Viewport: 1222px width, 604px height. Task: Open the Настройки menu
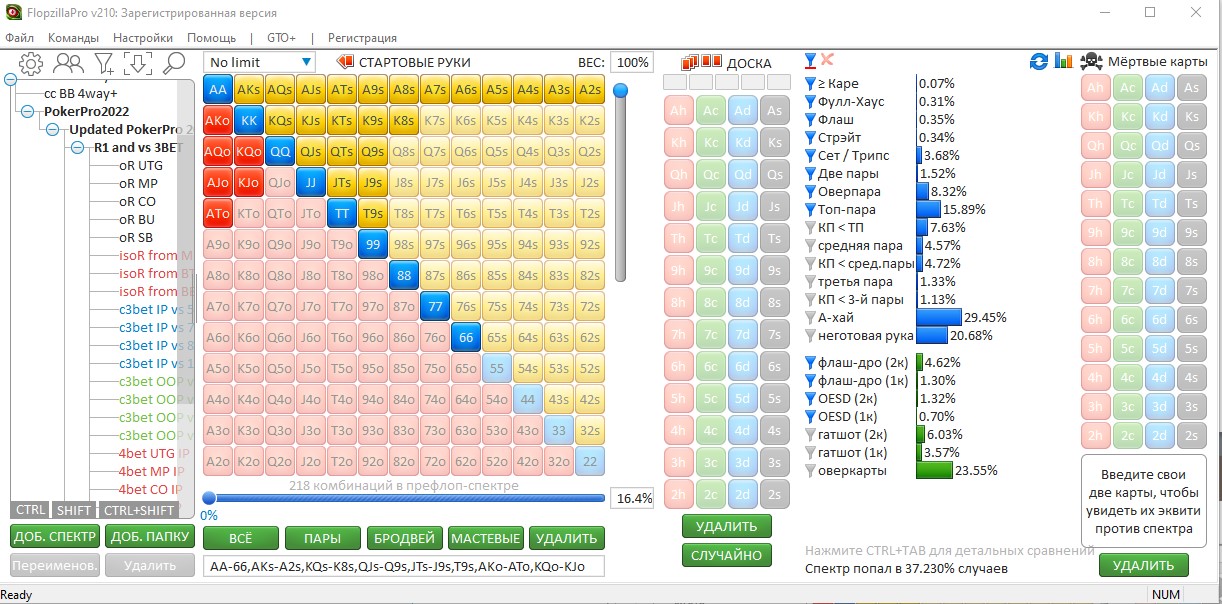pyautogui.click(x=143, y=38)
